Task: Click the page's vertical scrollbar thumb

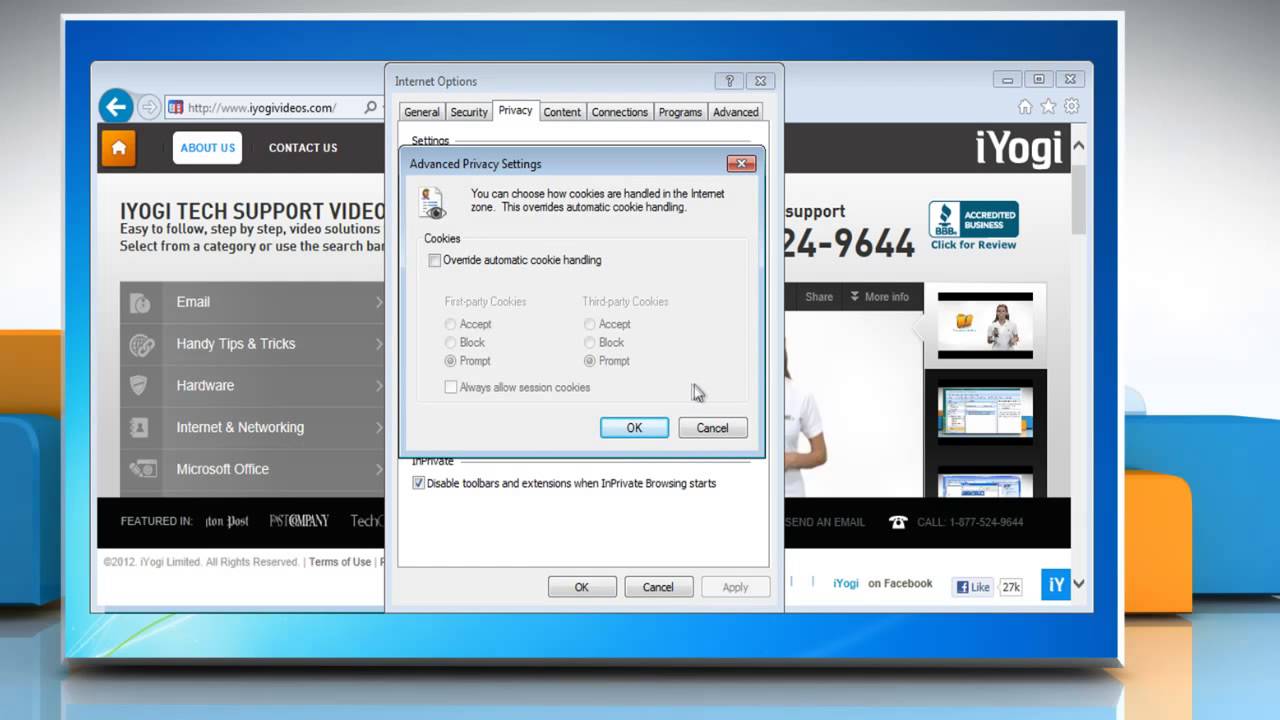Action: coord(1079,200)
